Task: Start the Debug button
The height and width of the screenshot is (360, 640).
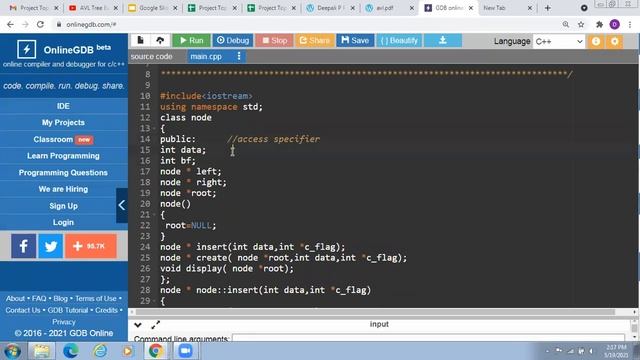Action: pyautogui.click(x=233, y=40)
